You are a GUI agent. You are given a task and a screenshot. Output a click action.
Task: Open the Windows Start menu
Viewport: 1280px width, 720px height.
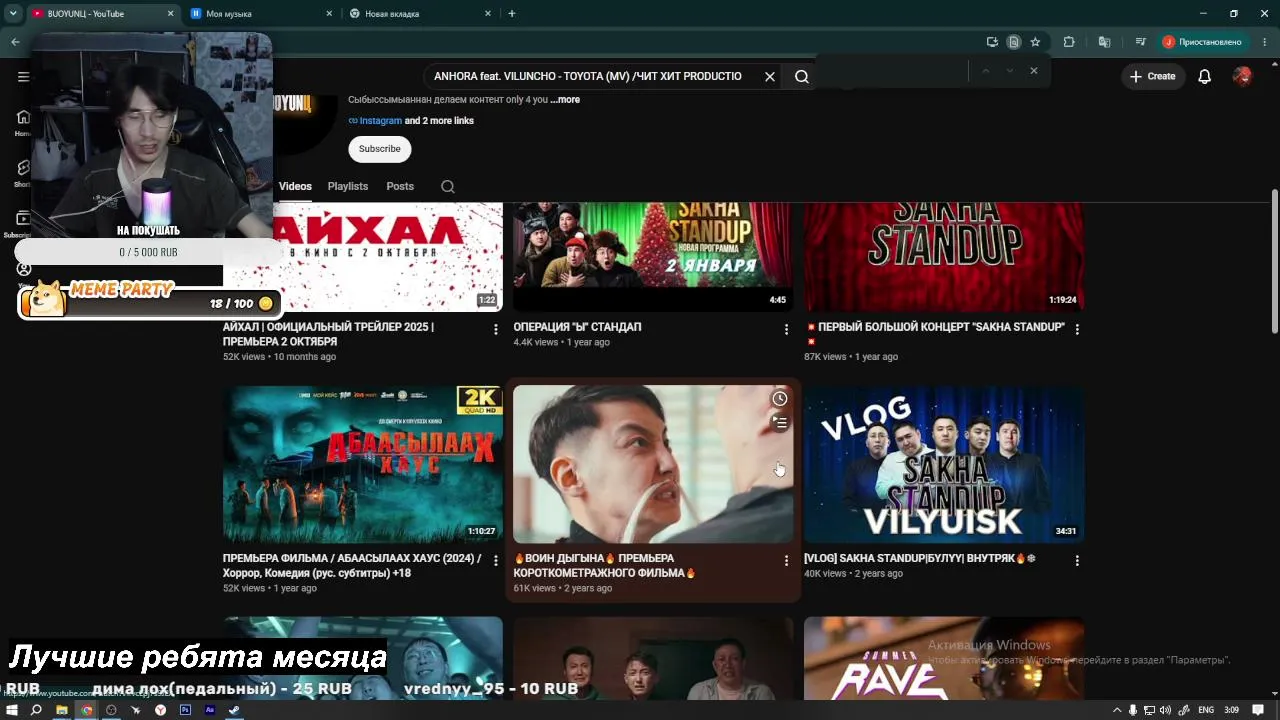12,710
